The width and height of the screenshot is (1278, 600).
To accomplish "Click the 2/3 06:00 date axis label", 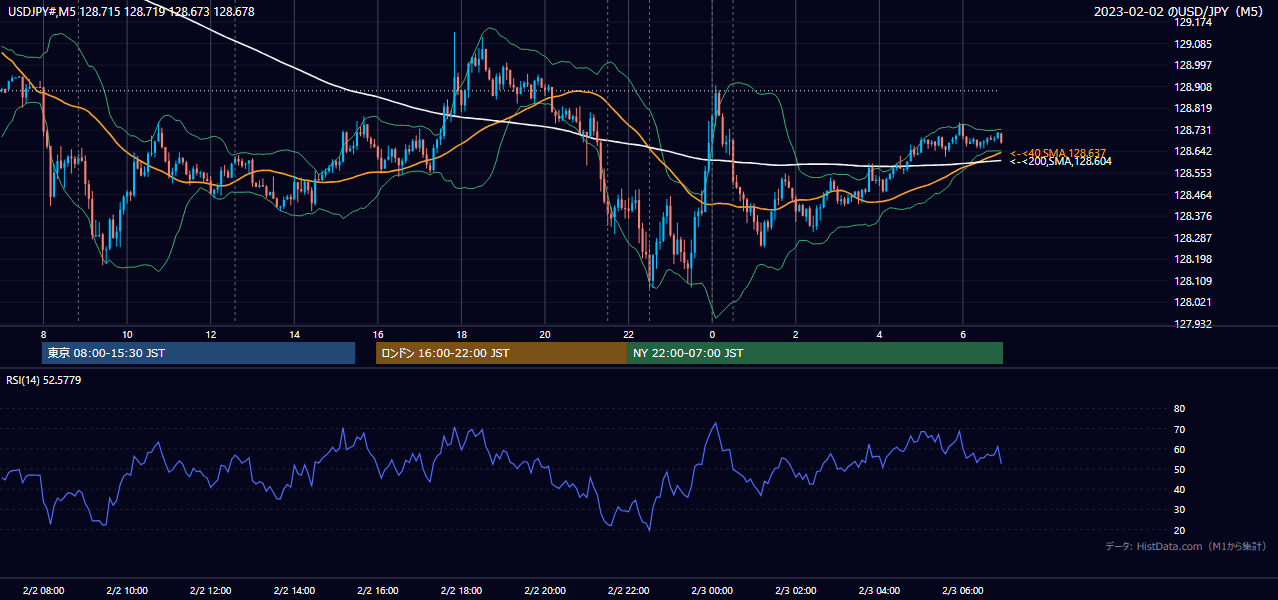I will pyautogui.click(x=963, y=591).
